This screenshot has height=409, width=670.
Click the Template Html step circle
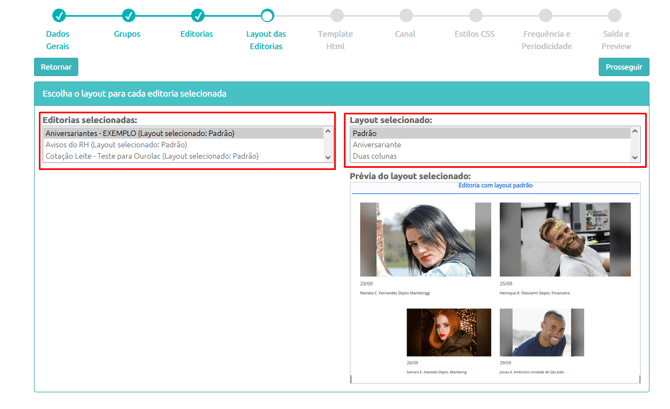[x=337, y=15]
